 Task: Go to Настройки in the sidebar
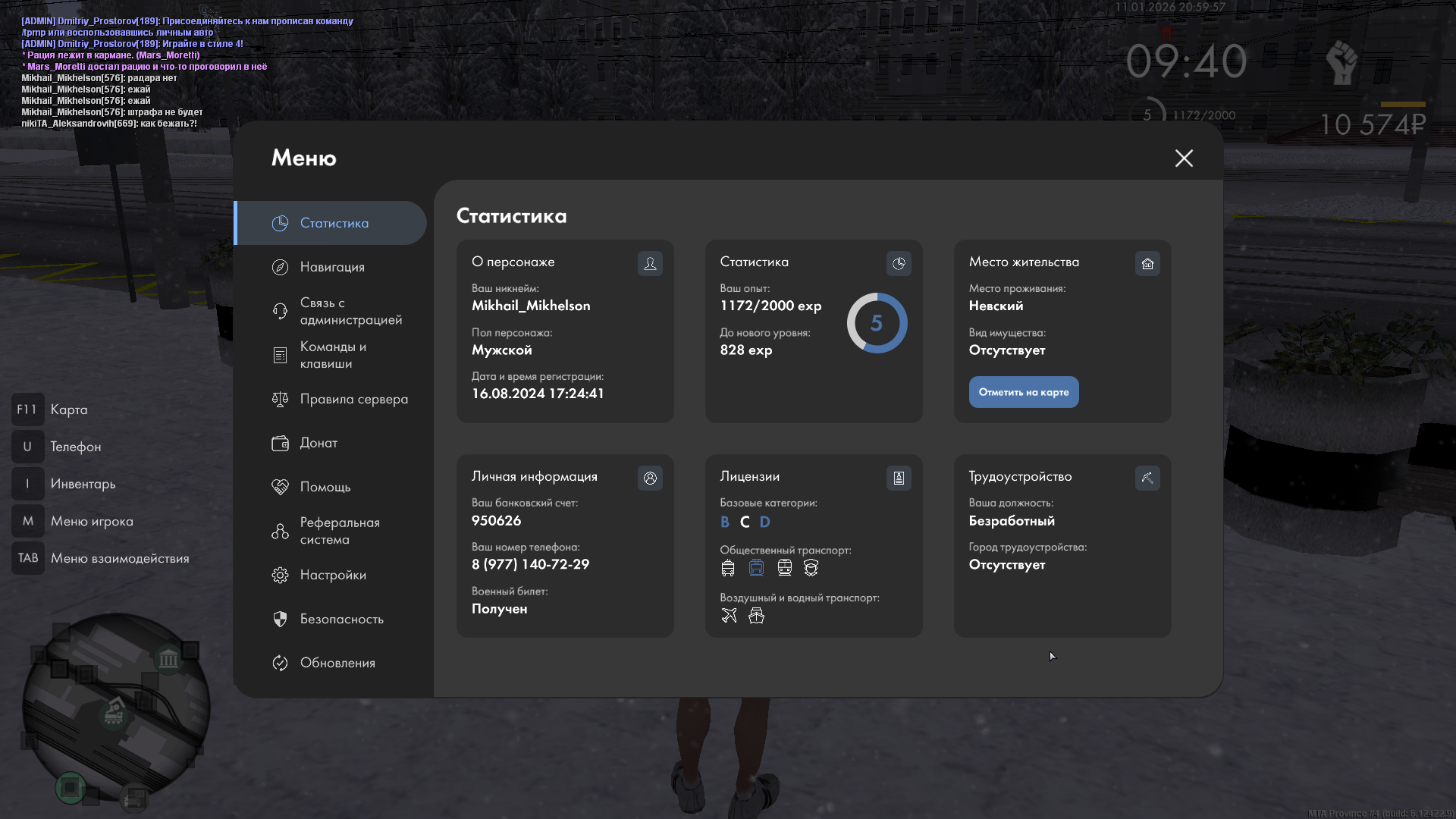click(333, 575)
